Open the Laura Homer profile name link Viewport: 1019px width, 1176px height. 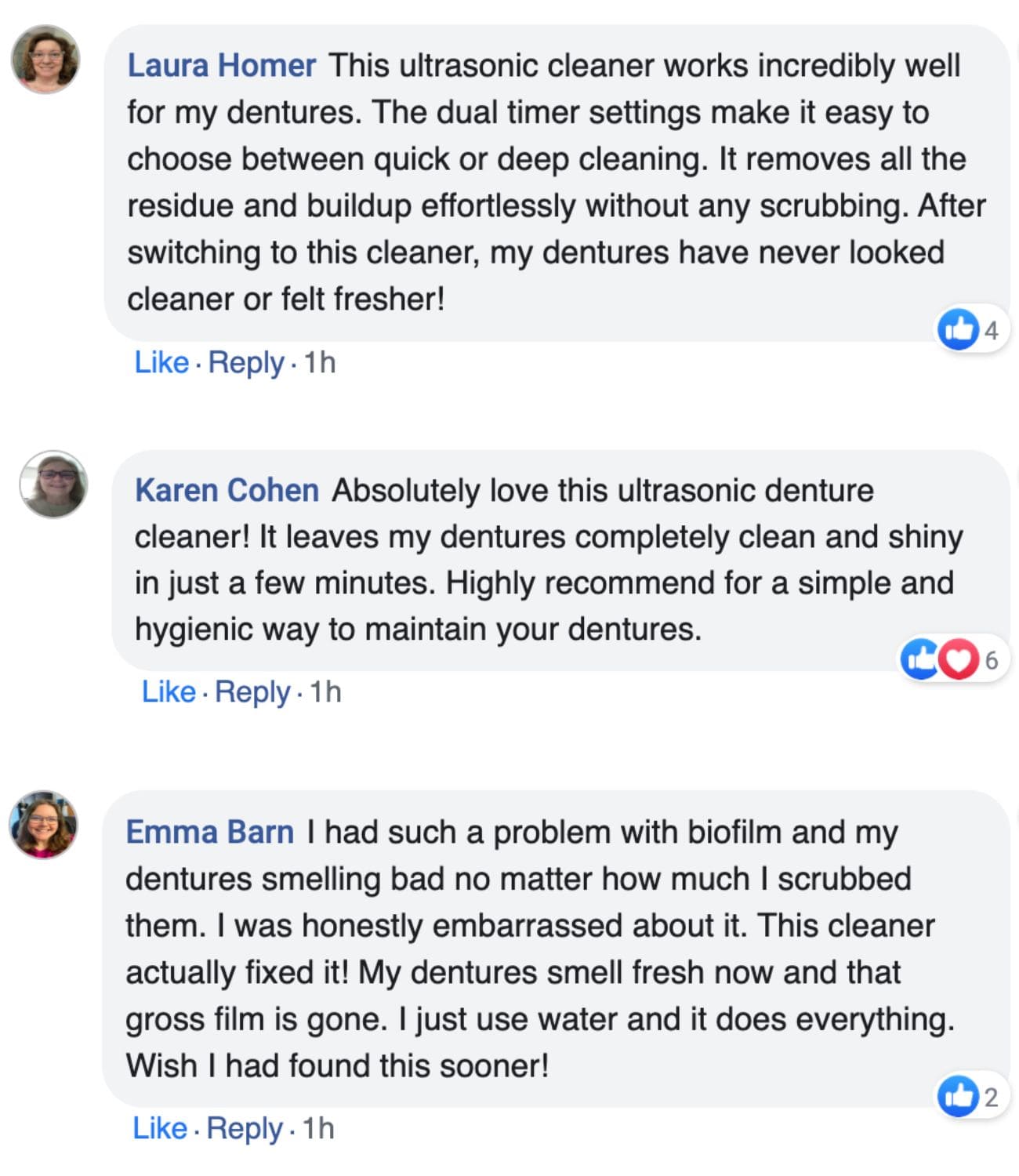[x=222, y=66]
